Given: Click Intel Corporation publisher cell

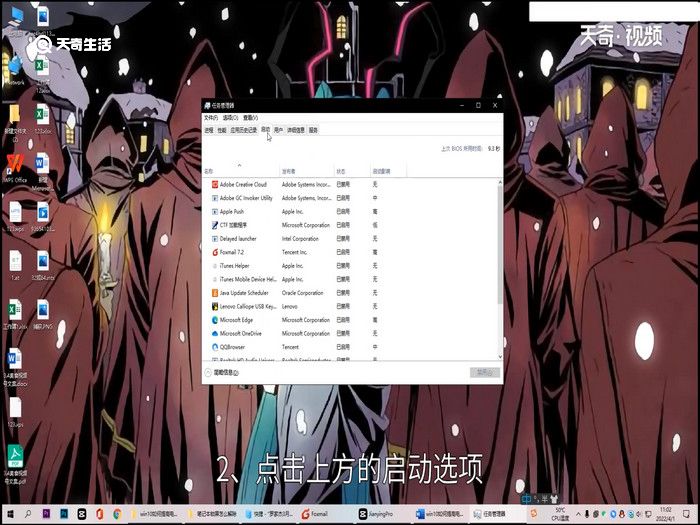Looking at the screenshot, I should pyautogui.click(x=300, y=239).
